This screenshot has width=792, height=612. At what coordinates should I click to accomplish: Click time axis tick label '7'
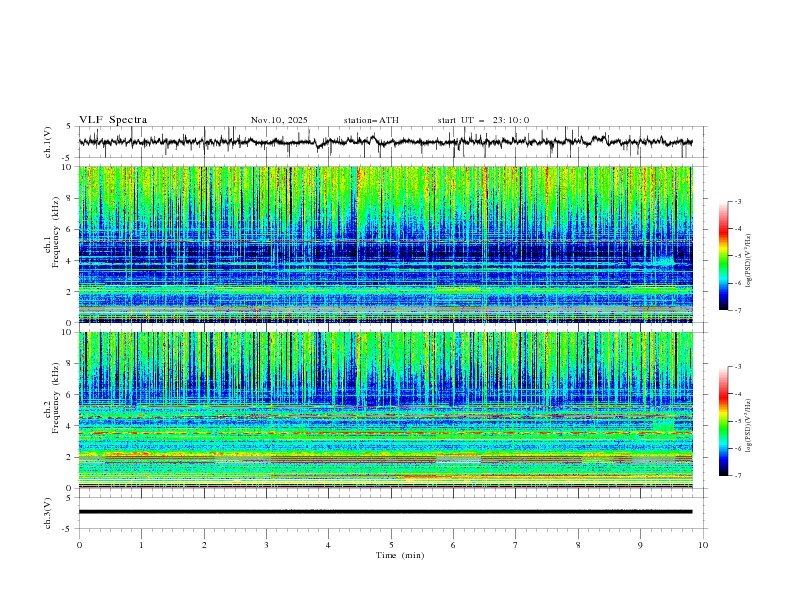click(516, 545)
